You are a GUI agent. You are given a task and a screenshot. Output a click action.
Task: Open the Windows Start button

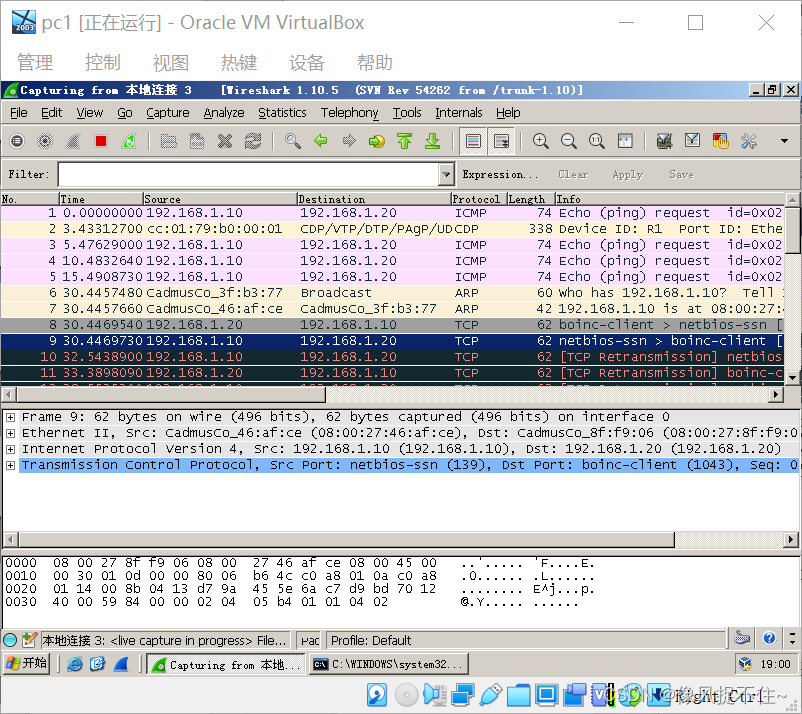click(x=27, y=663)
